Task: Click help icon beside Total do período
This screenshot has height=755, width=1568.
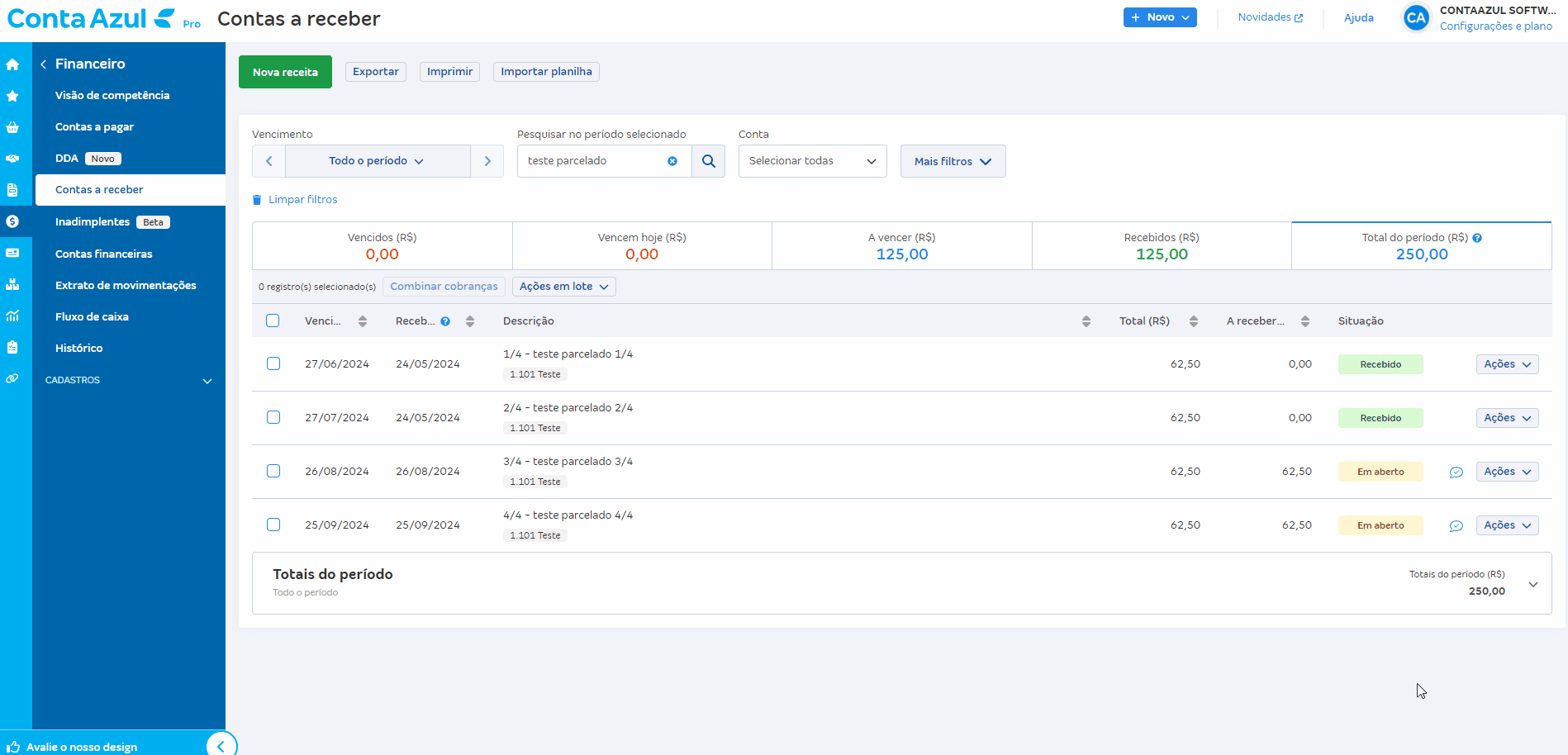Action: coord(1477,238)
